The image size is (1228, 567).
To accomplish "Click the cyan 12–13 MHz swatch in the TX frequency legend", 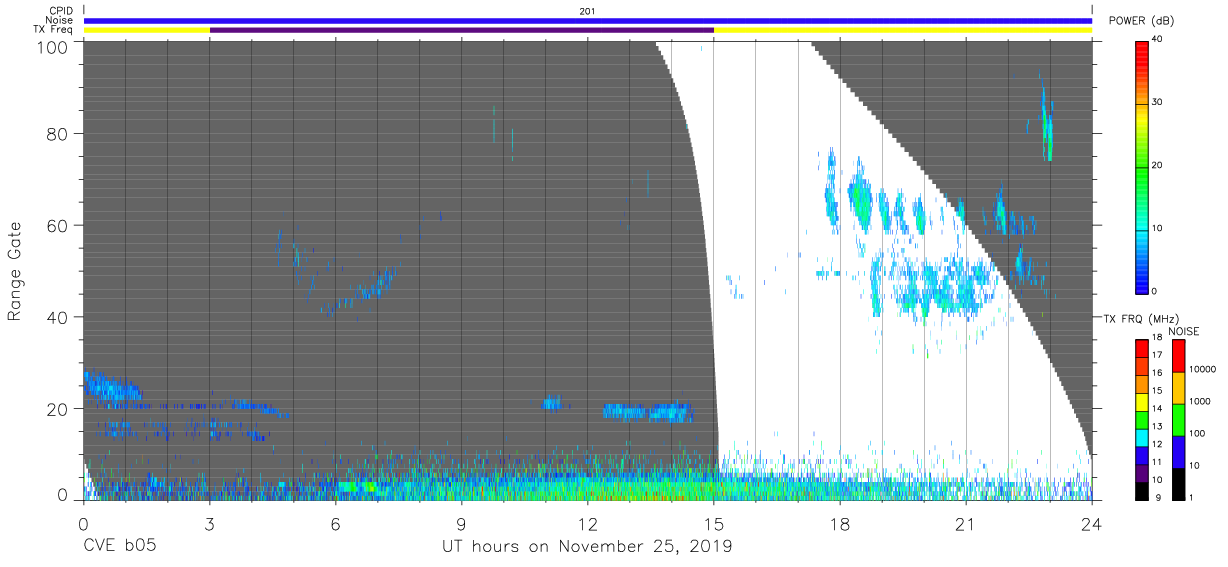I will (1141, 436).
